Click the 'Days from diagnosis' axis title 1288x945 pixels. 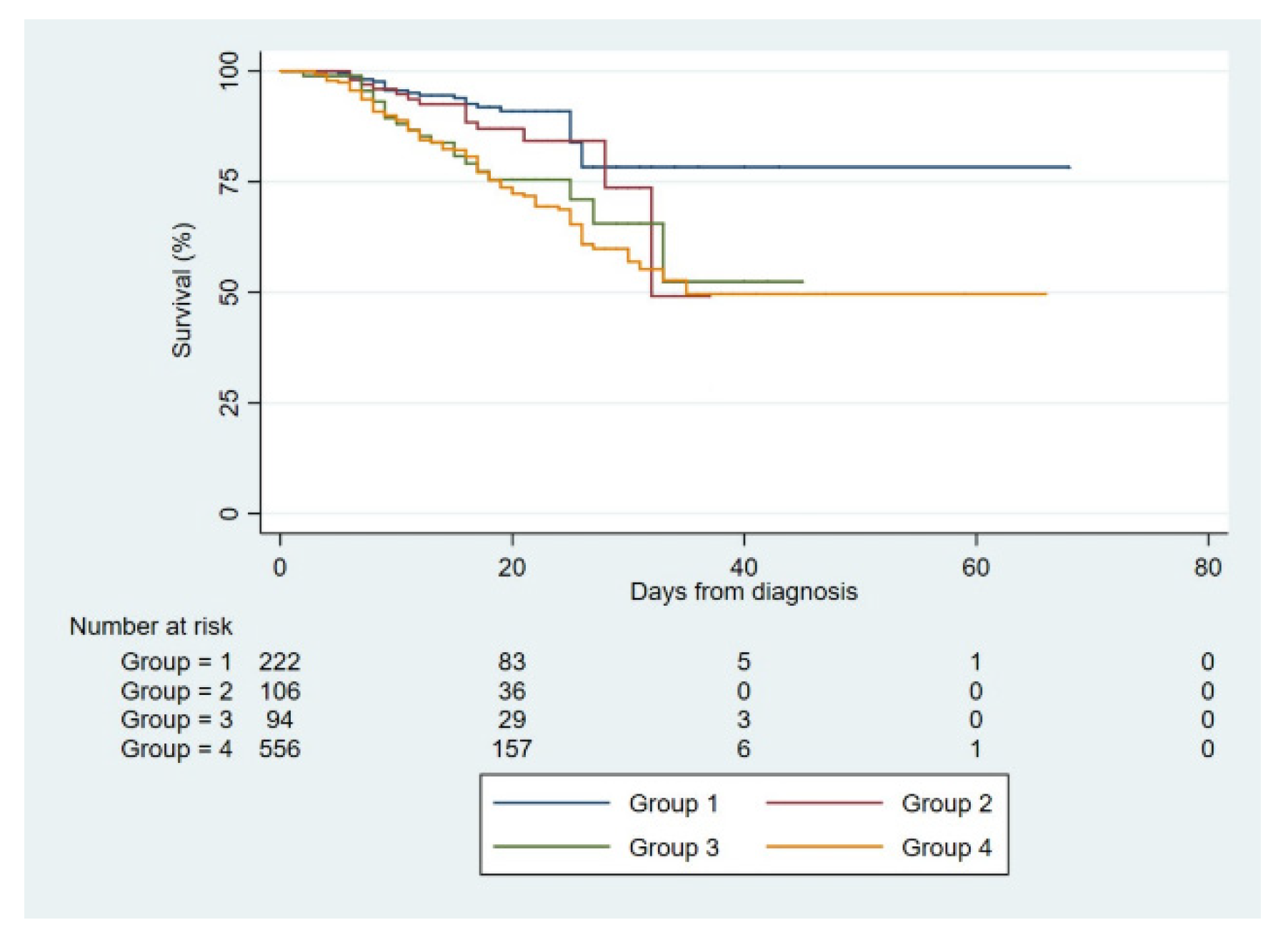click(743, 591)
